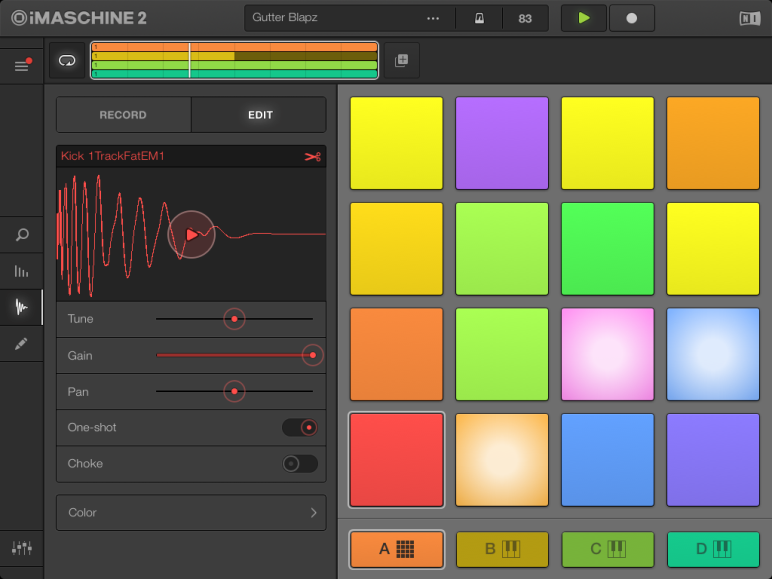Toggle the loop button beside the pattern

pos(67,61)
